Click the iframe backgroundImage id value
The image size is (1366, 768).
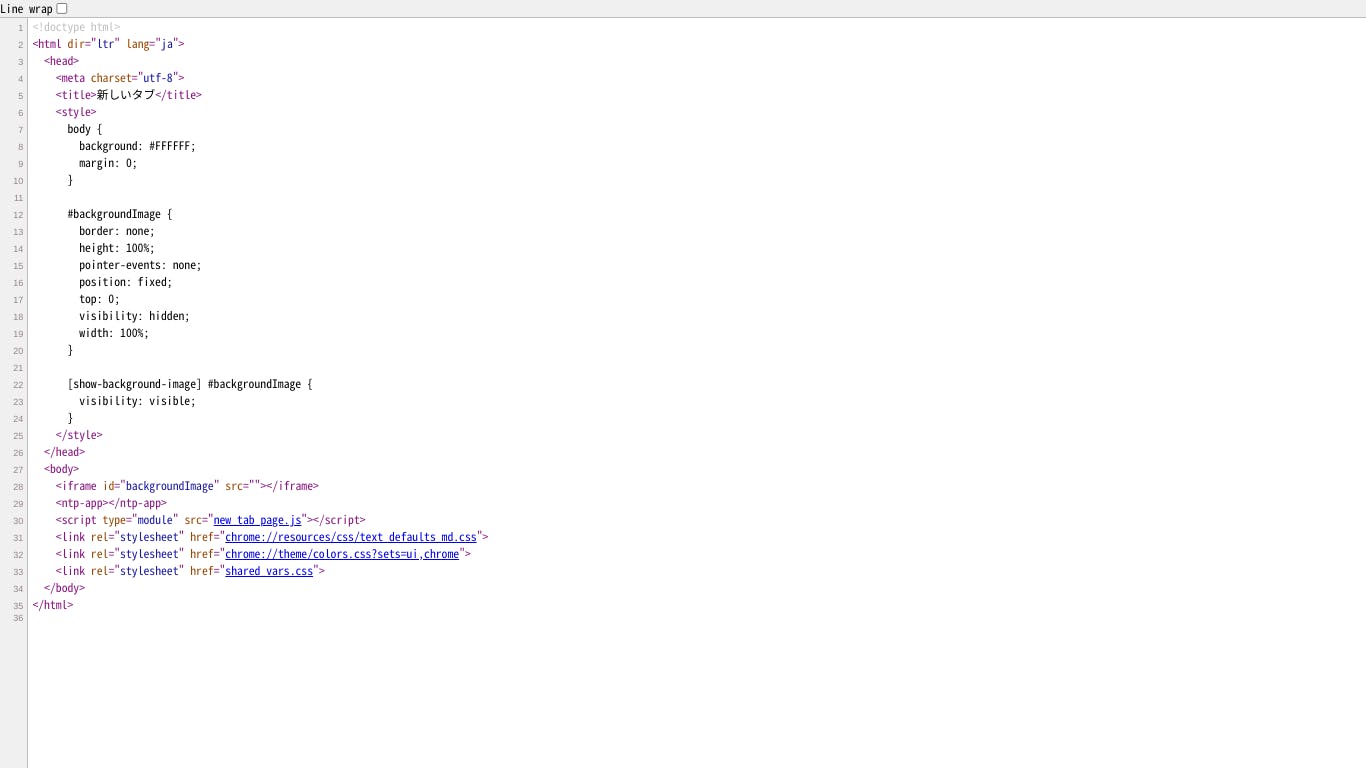pos(169,486)
